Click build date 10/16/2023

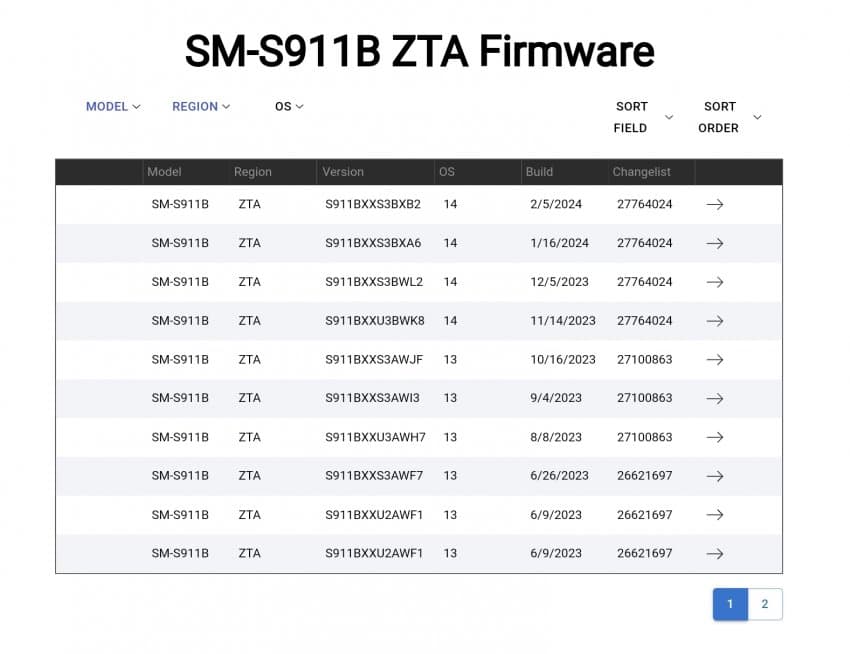click(x=563, y=360)
